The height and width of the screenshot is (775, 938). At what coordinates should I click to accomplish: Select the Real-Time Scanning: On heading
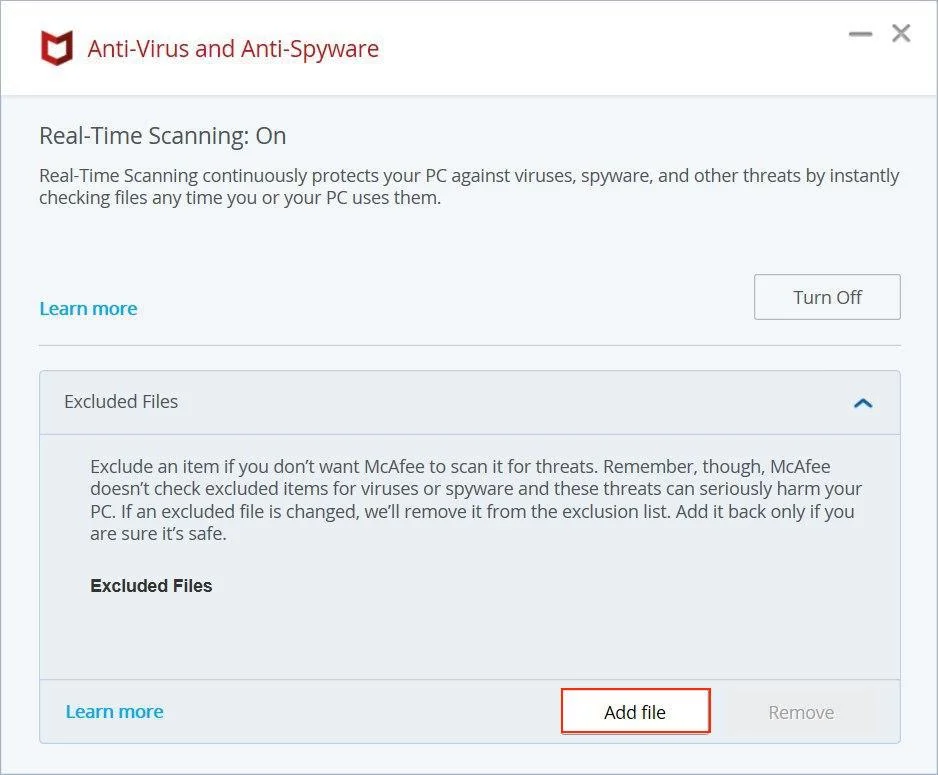coord(162,136)
